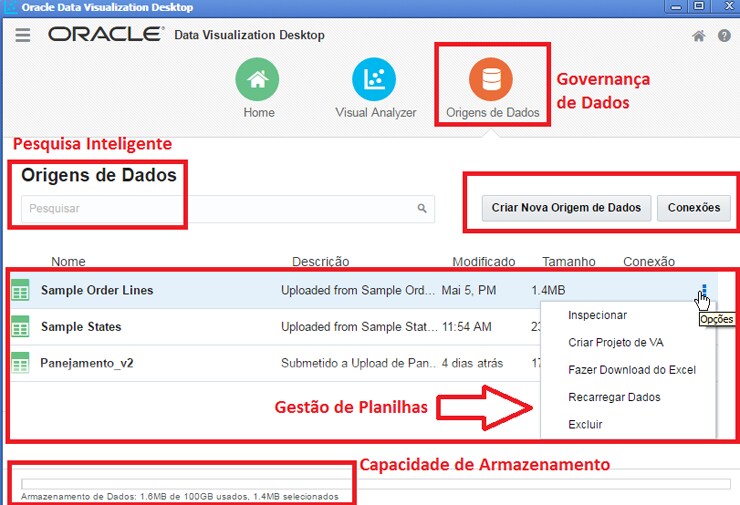740x505 pixels.
Task: Open the hamburger navigation menu
Action: point(23,35)
